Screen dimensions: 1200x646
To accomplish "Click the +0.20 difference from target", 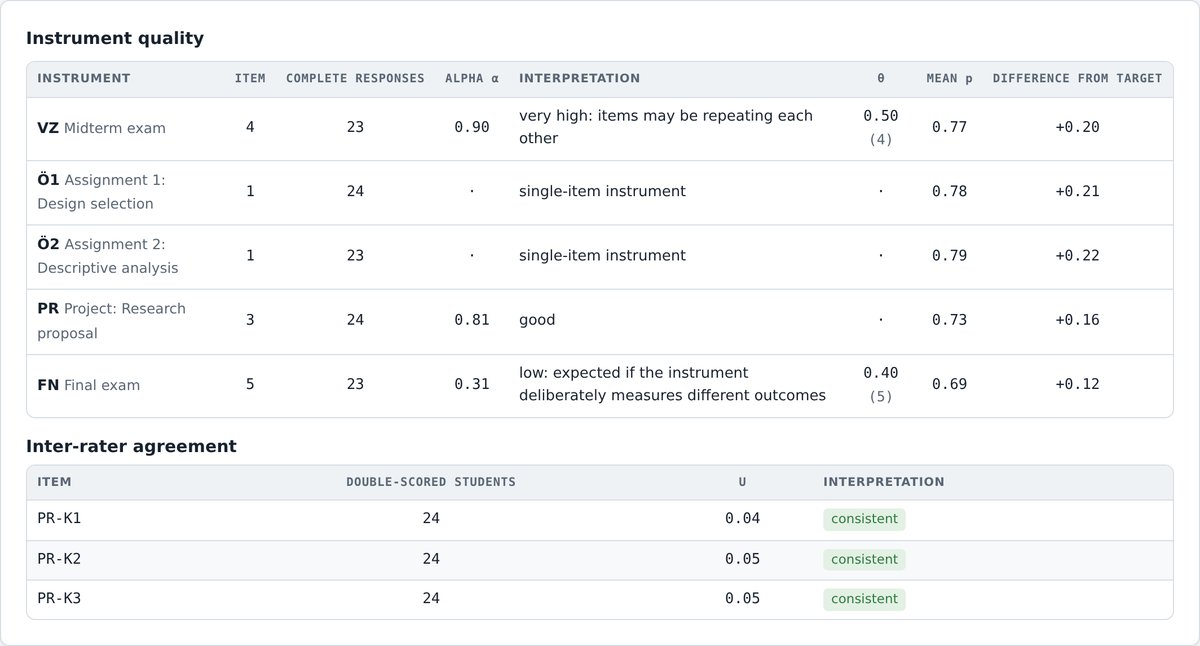I will pos(1077,128).
